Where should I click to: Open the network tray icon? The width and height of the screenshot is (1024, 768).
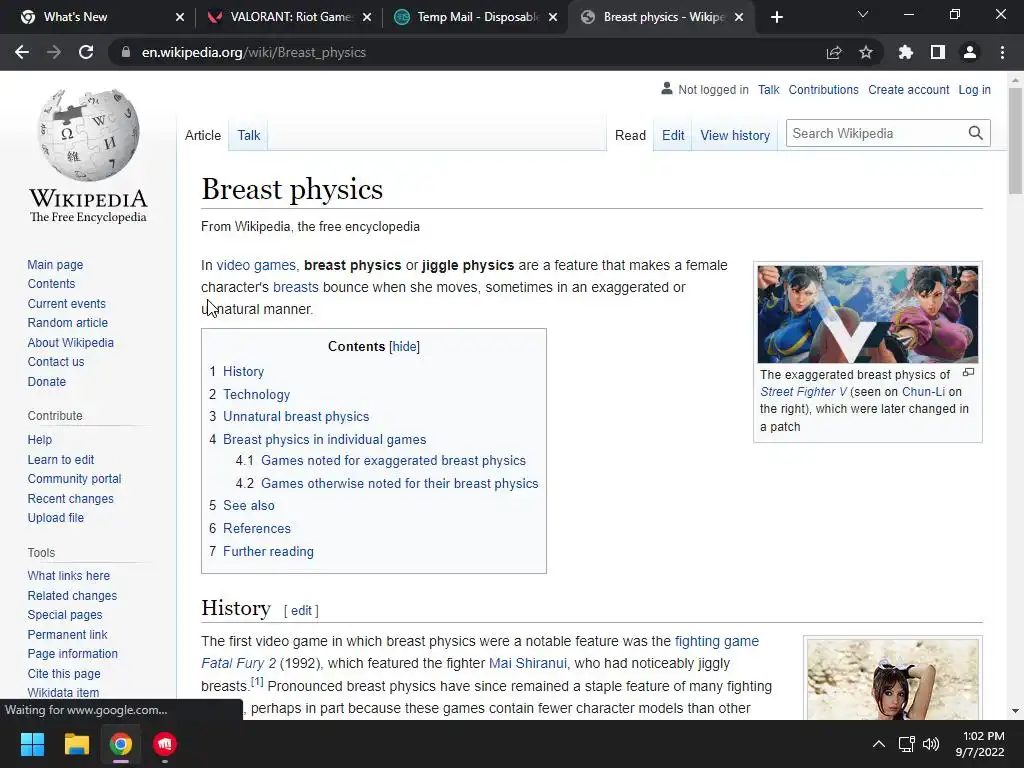coord(906,744)
